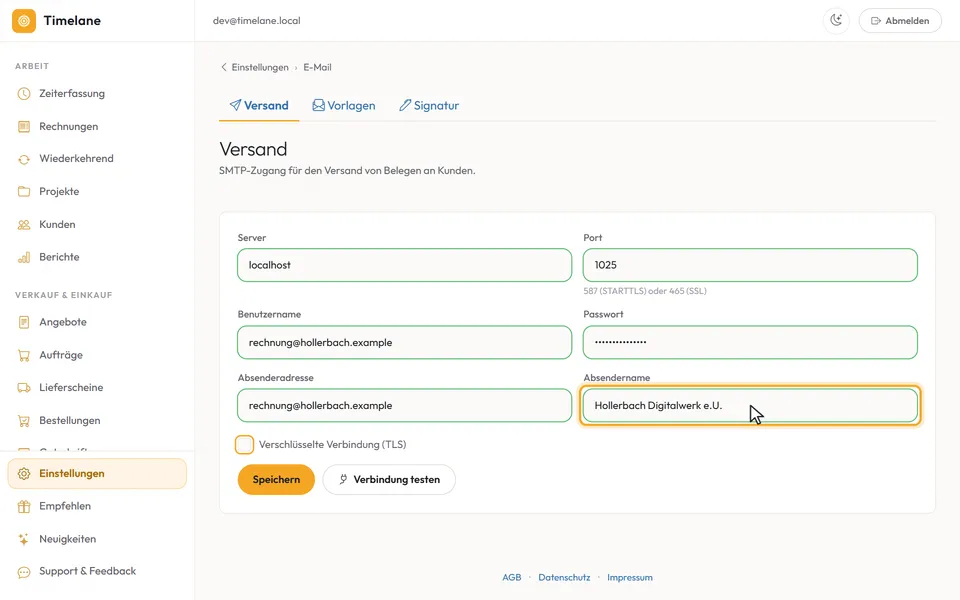Image resolution: width=960 pixels, height=600 pixels.
Task: Click the pen icon on Signatur tab
Action: [405, 105]
